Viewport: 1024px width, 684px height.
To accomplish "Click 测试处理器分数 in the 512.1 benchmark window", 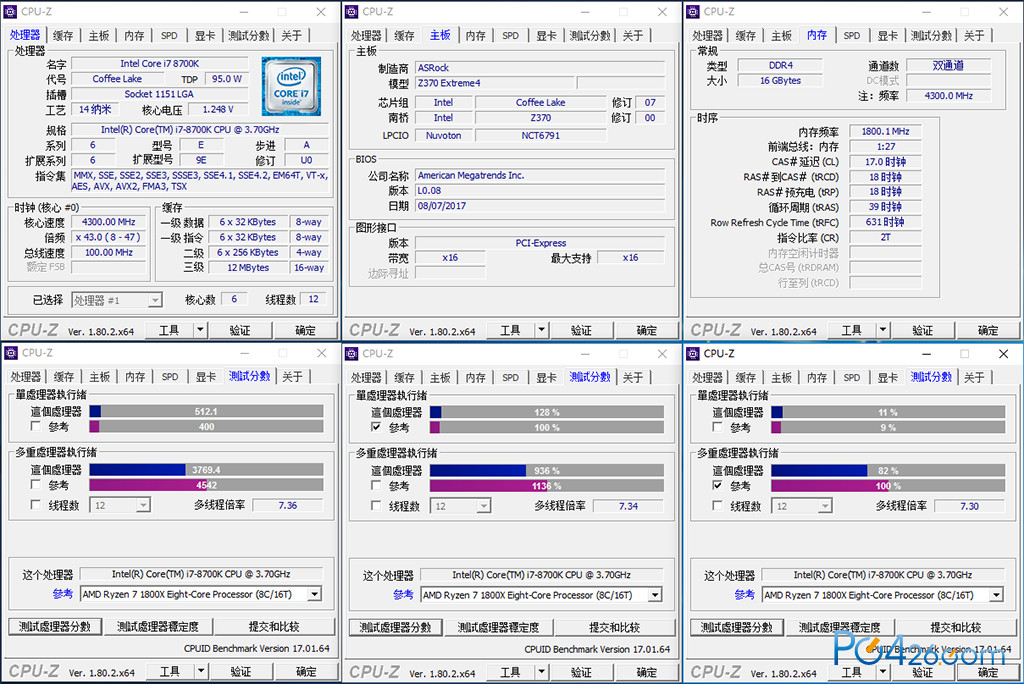I will [x=55, y=627].
